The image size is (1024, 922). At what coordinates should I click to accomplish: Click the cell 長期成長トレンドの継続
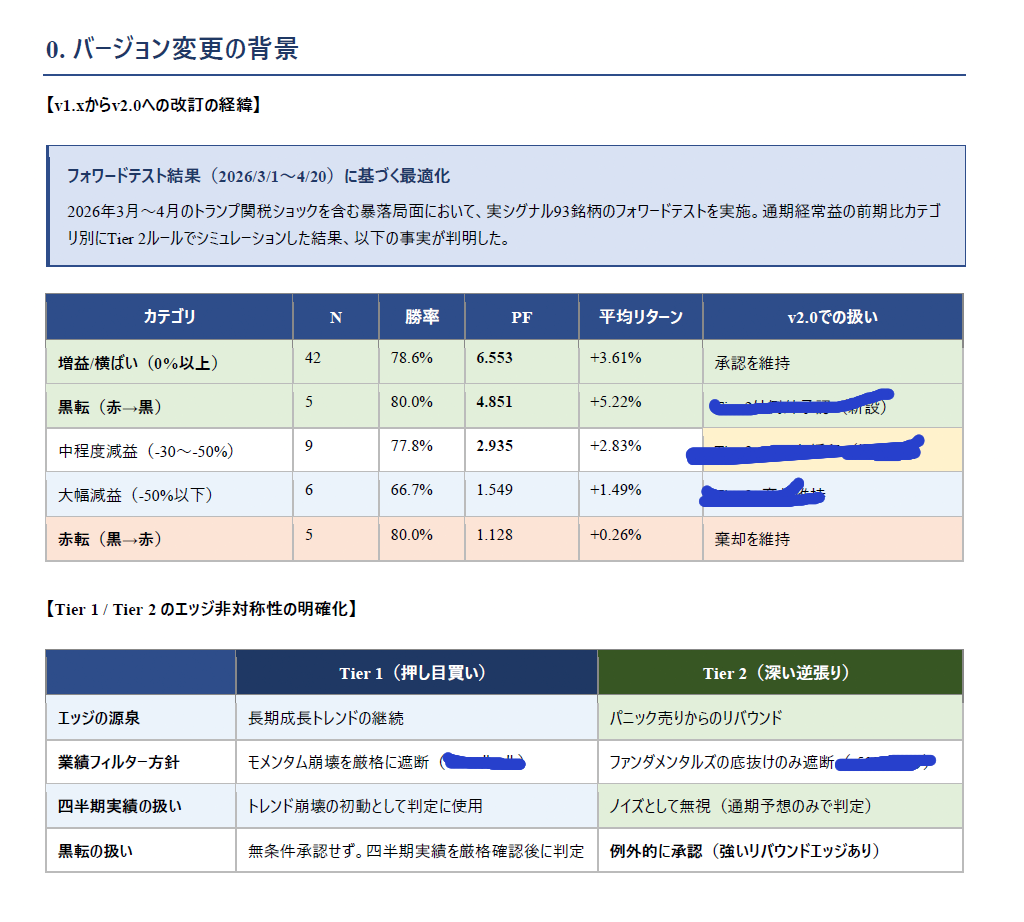(x=326, y=718)
